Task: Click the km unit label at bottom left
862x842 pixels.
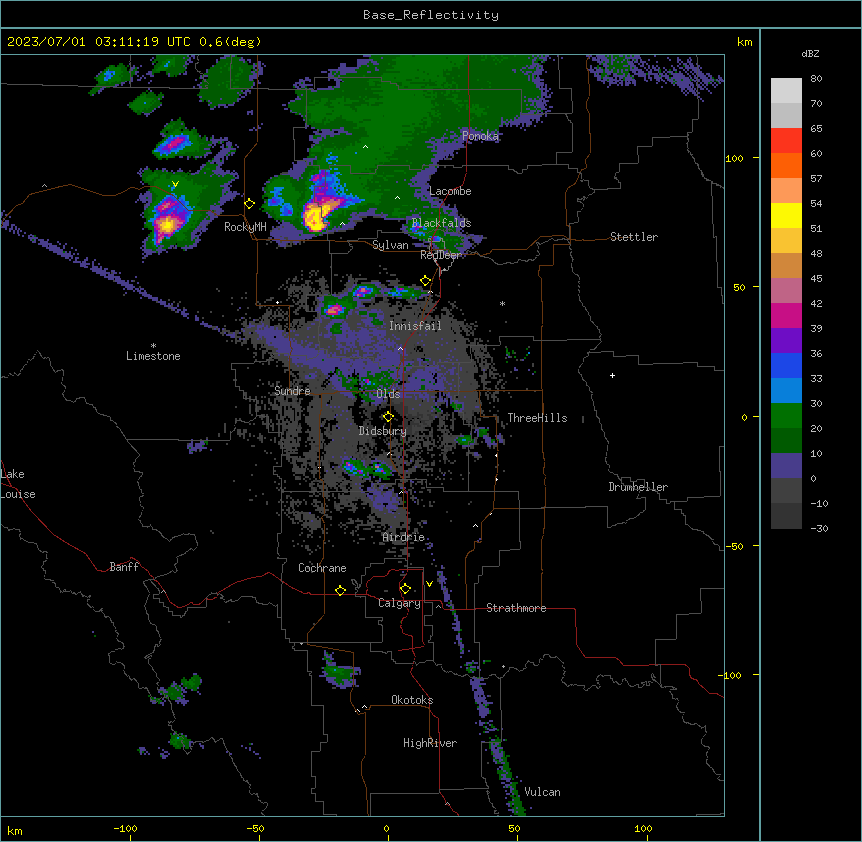Action: click(15, 830)
